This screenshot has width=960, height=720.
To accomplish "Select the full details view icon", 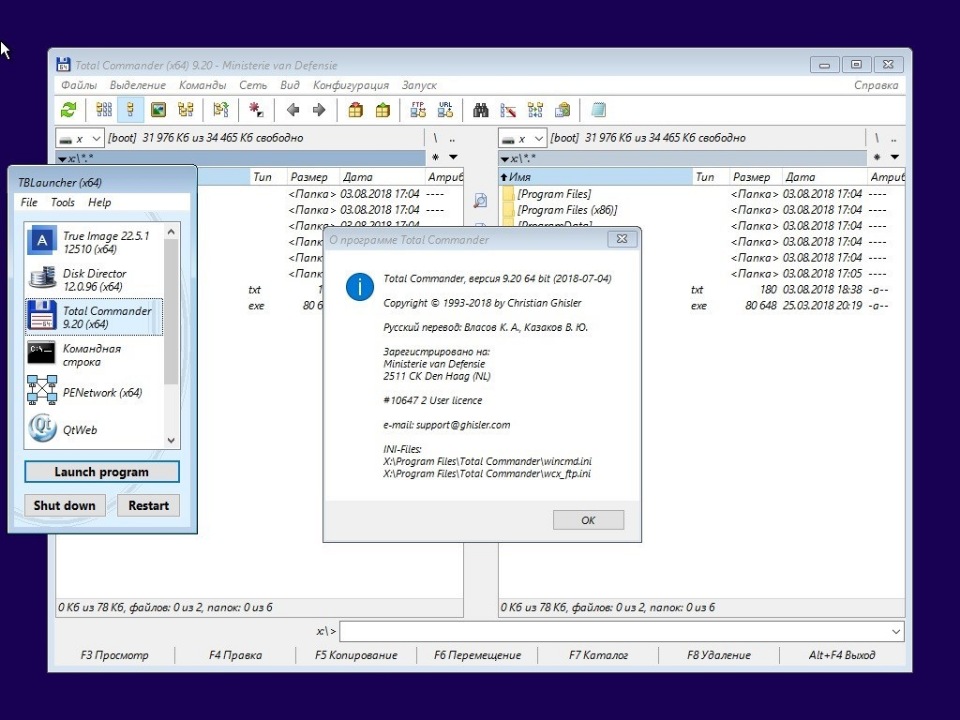I will [x=130, y=110].
